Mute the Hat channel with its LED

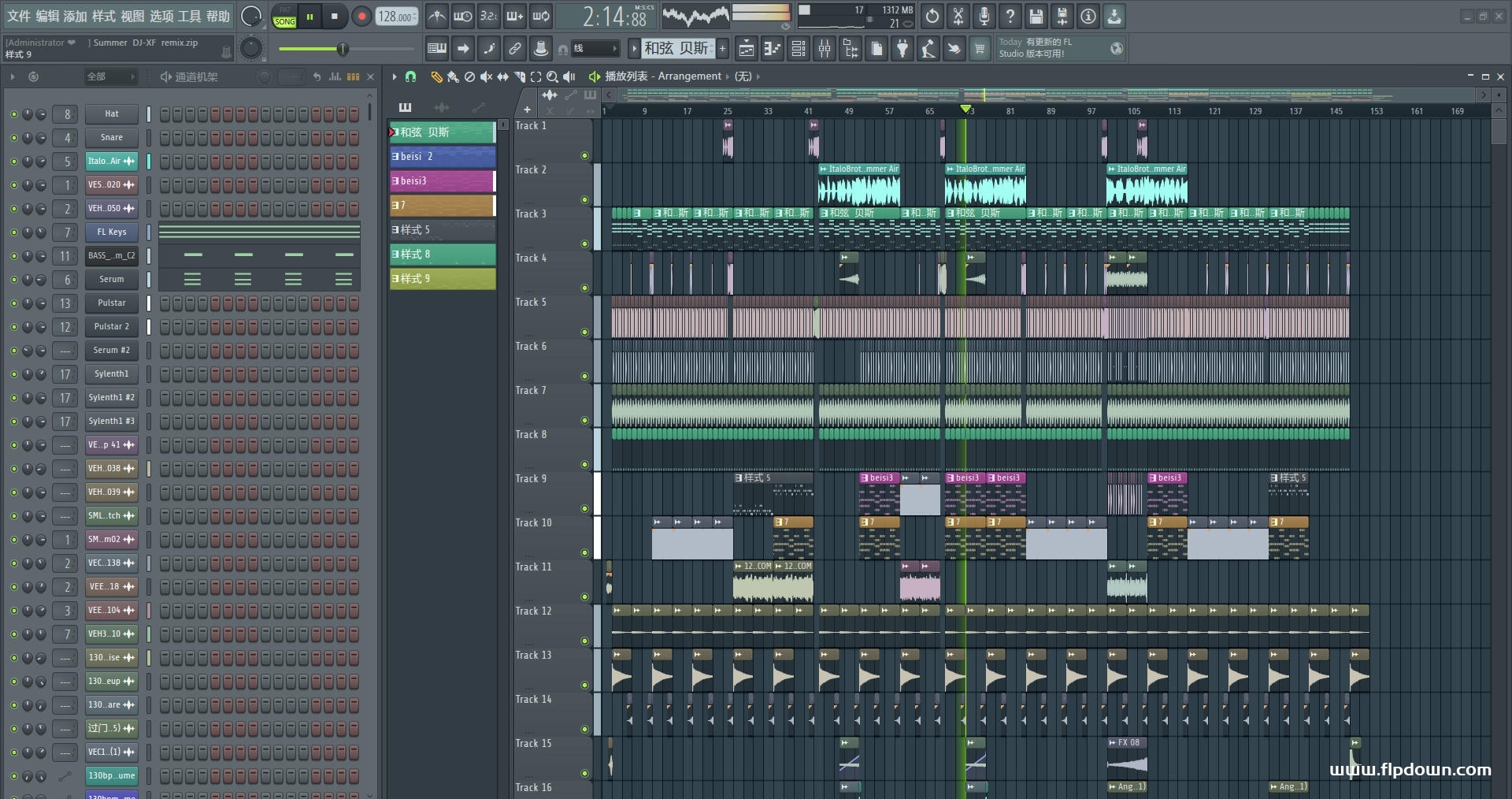13,114
